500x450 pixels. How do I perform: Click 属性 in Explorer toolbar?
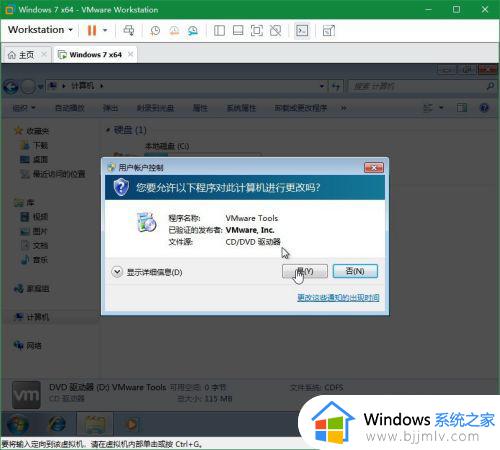tap(200, 108)
